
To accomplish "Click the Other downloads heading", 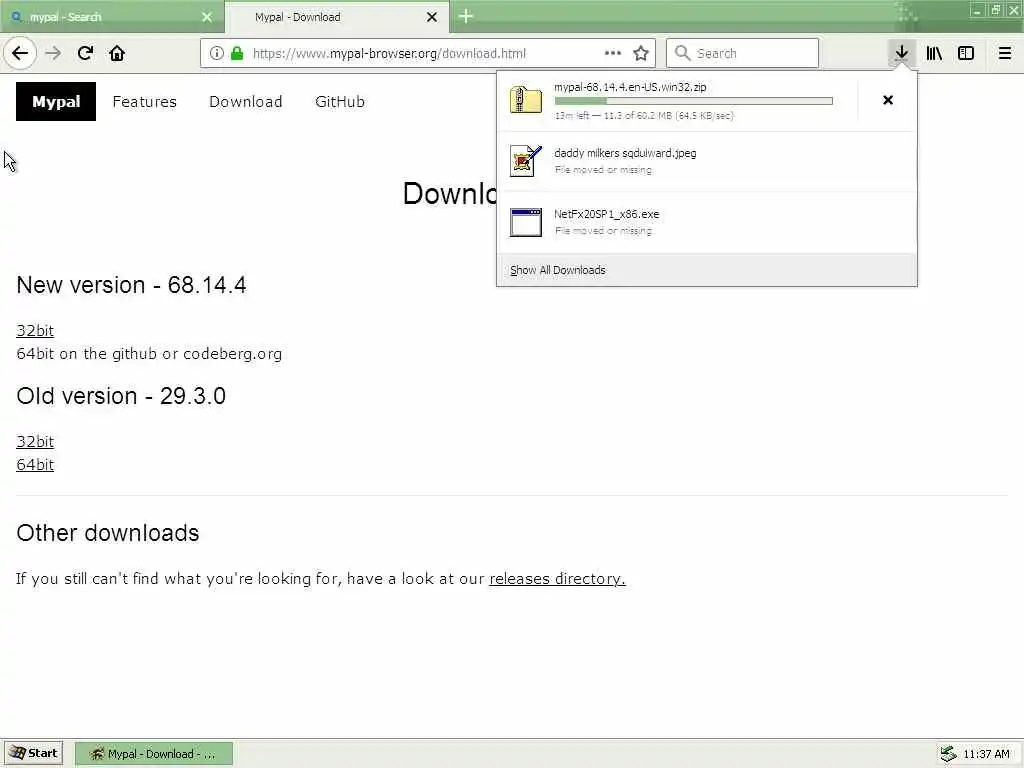I will pos(108,533).
